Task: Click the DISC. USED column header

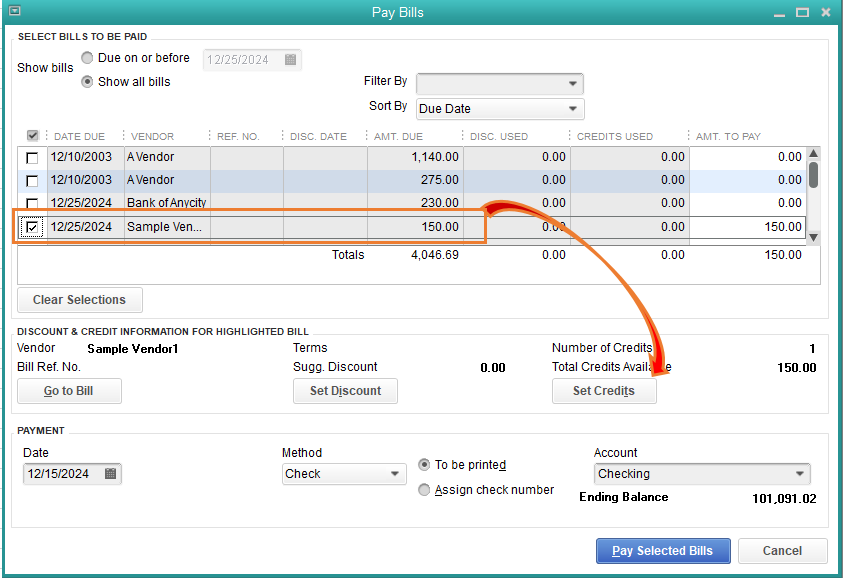Action: 499,137
